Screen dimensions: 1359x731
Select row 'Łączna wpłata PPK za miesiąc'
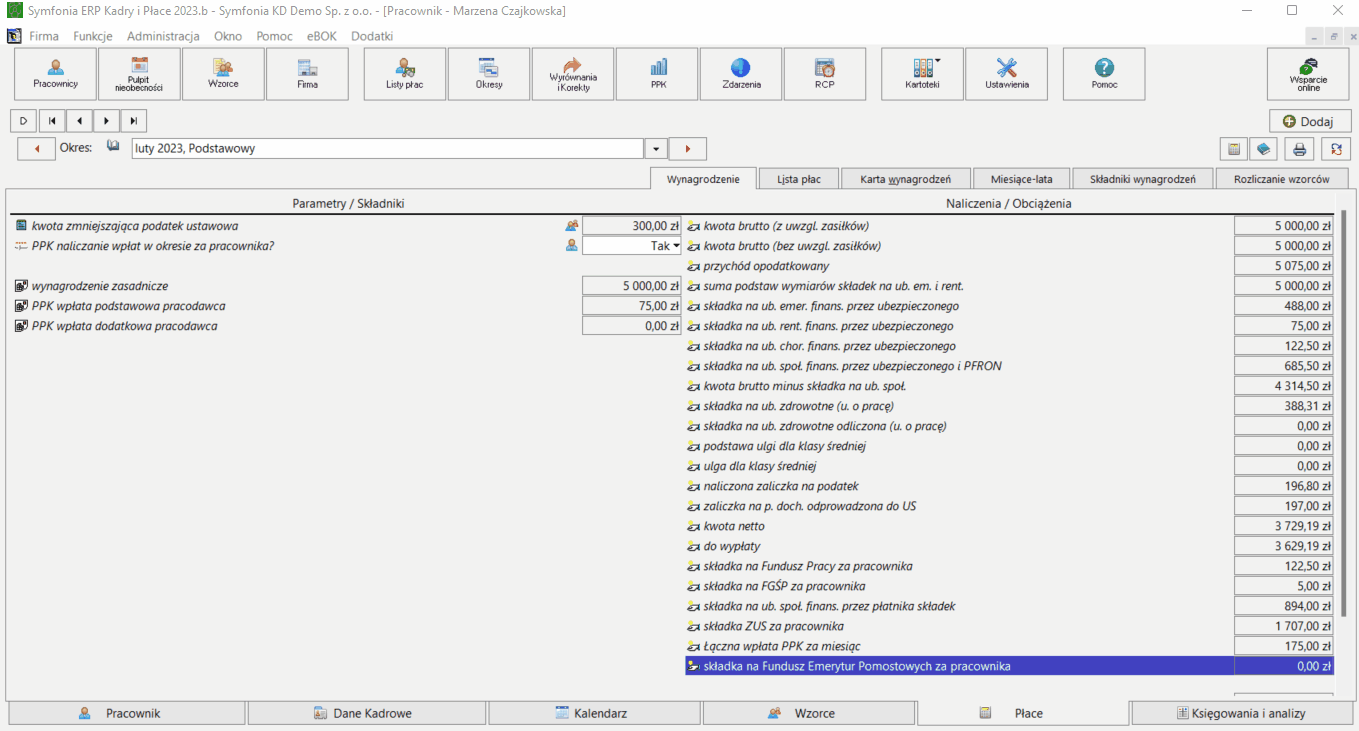click(x=1009, y=646)
